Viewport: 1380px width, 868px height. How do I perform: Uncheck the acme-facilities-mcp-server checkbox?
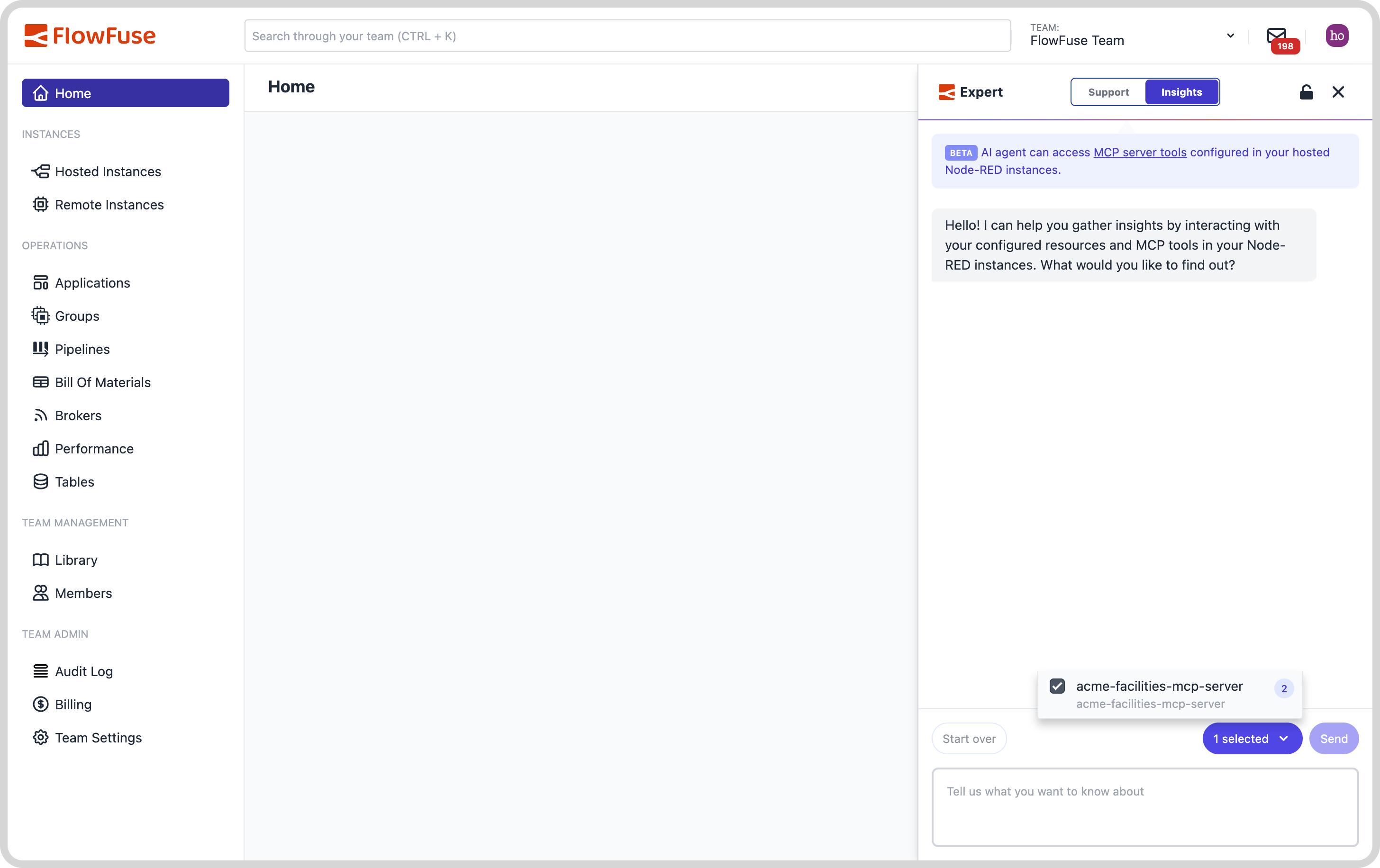1057,686
